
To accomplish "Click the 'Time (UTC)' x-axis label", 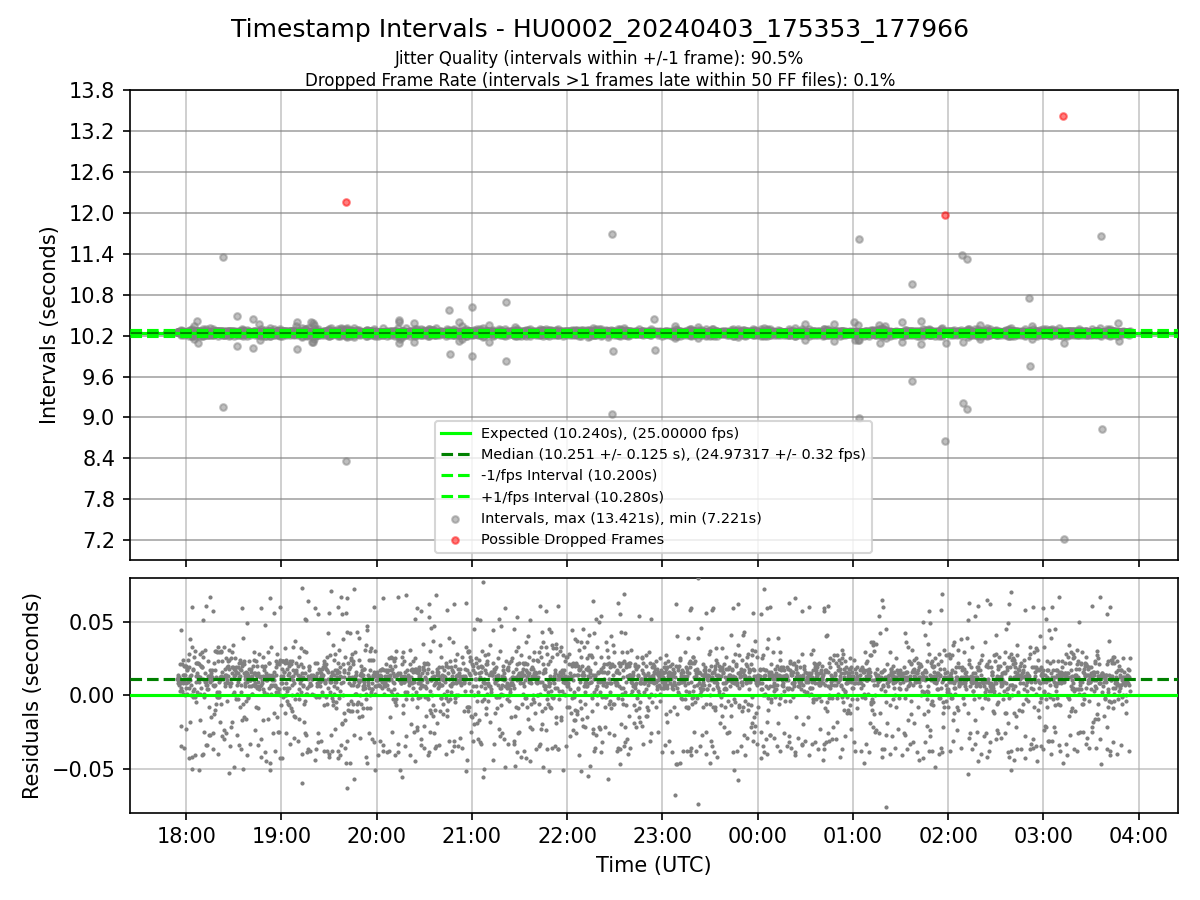I will (x=653, y=865).
